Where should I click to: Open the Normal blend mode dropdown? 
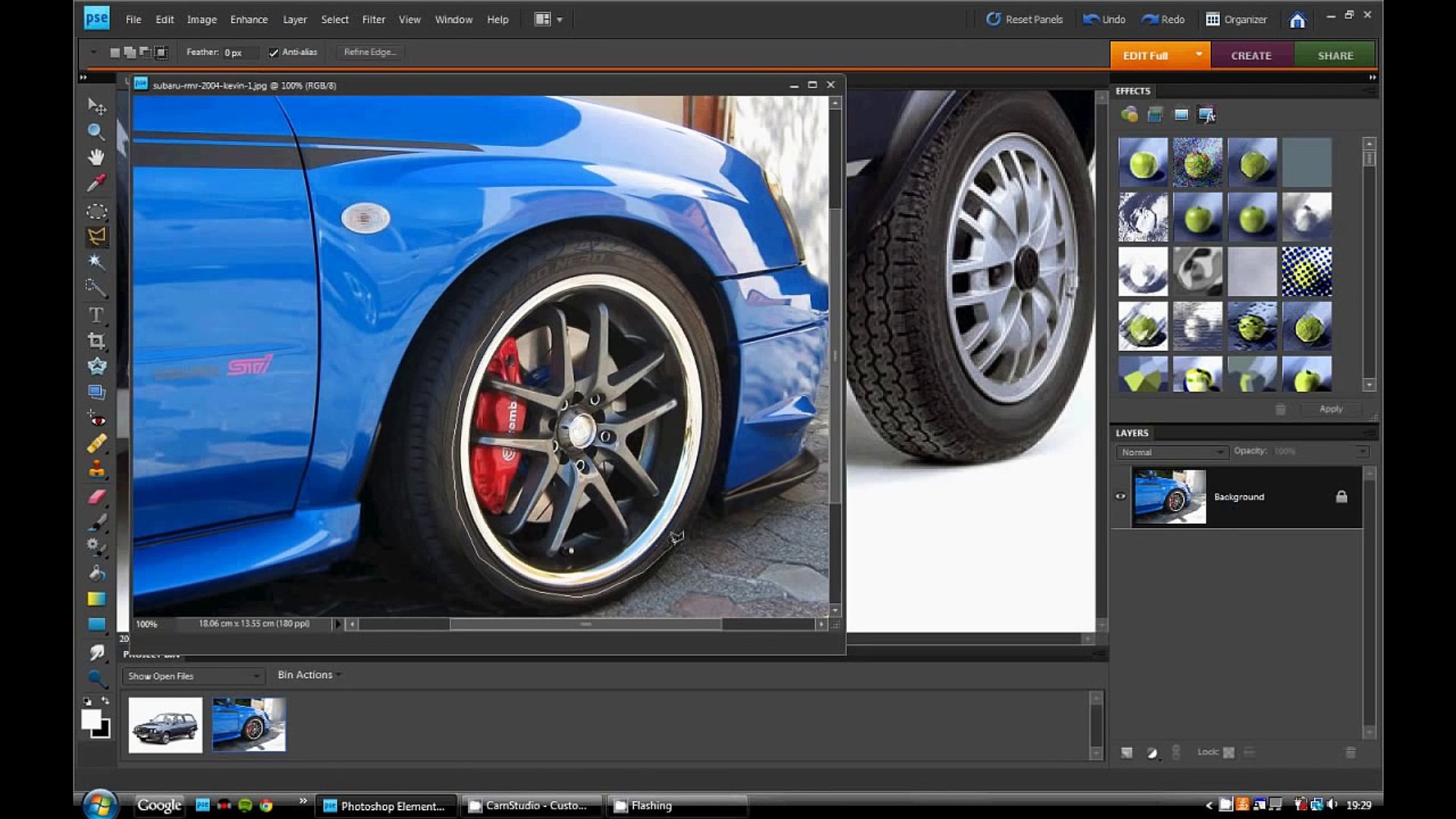point(1172,452)
